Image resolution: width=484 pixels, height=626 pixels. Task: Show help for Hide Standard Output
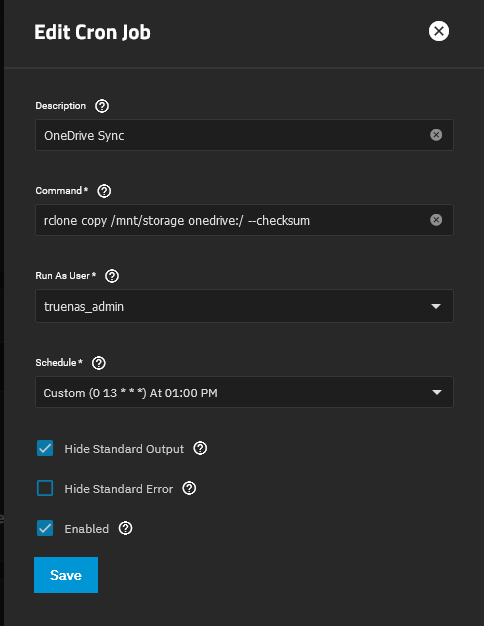[x=200, y=449]
